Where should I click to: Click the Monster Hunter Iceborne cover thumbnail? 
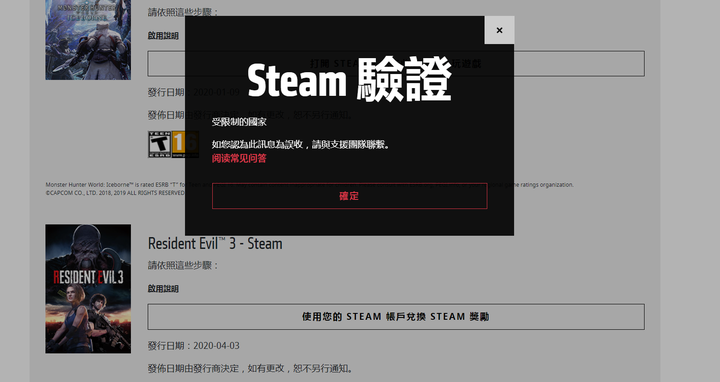88,39
